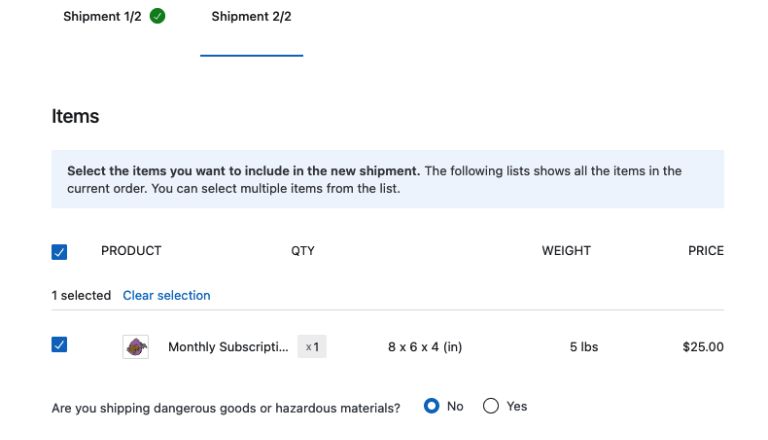Viewport: 768px width, 440px height.
Task: Select Yes for hazardous materials
Action: tap(490, 406)
